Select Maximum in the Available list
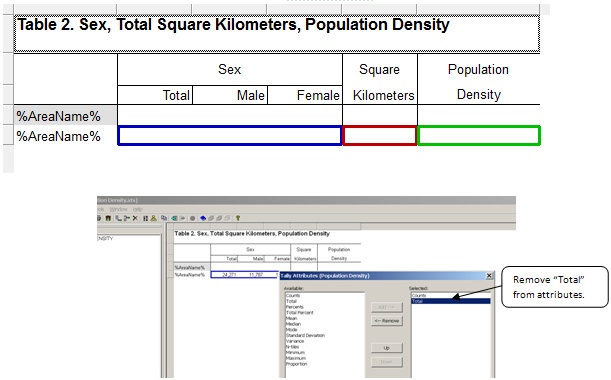This screenshot has height=380, width=611. click(x=296, y=358)
